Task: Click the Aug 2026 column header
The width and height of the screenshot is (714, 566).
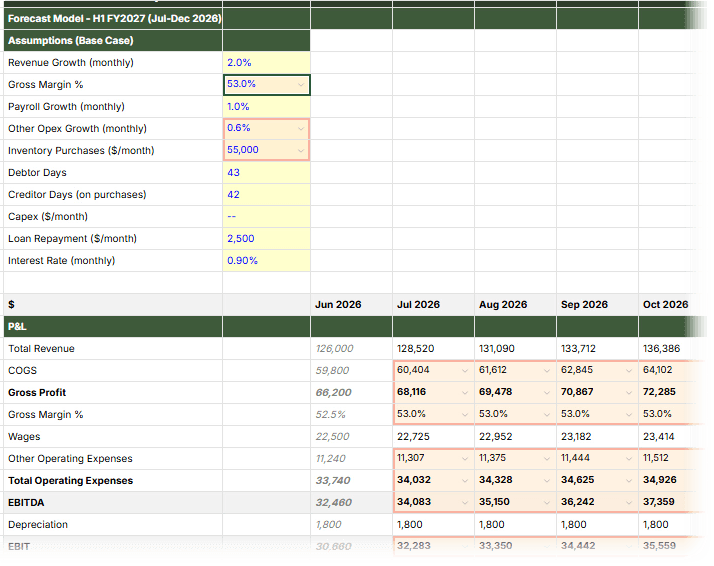Action: tap(515, 305)
